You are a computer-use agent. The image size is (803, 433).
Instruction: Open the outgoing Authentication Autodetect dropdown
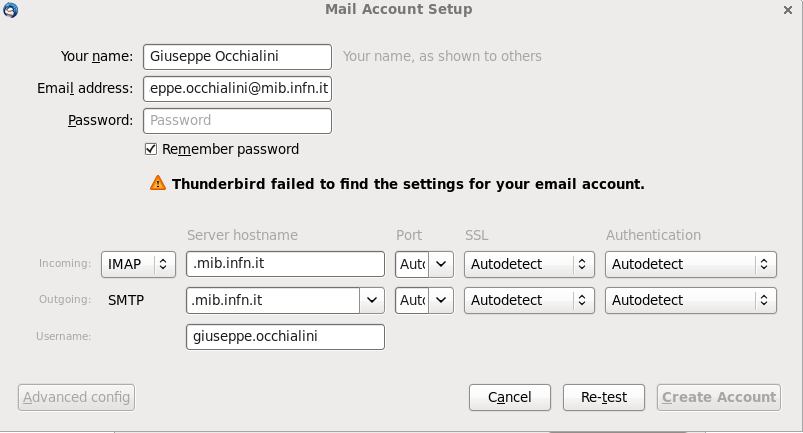pos(690,300)
